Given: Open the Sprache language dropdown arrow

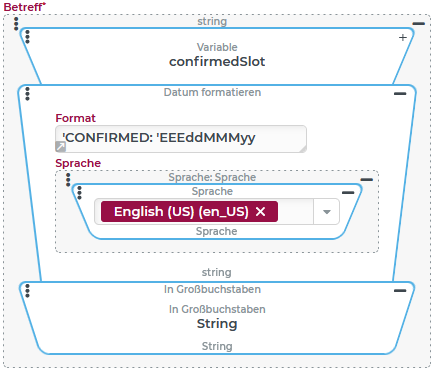Looking at the screenshot, I should point(327,212).
